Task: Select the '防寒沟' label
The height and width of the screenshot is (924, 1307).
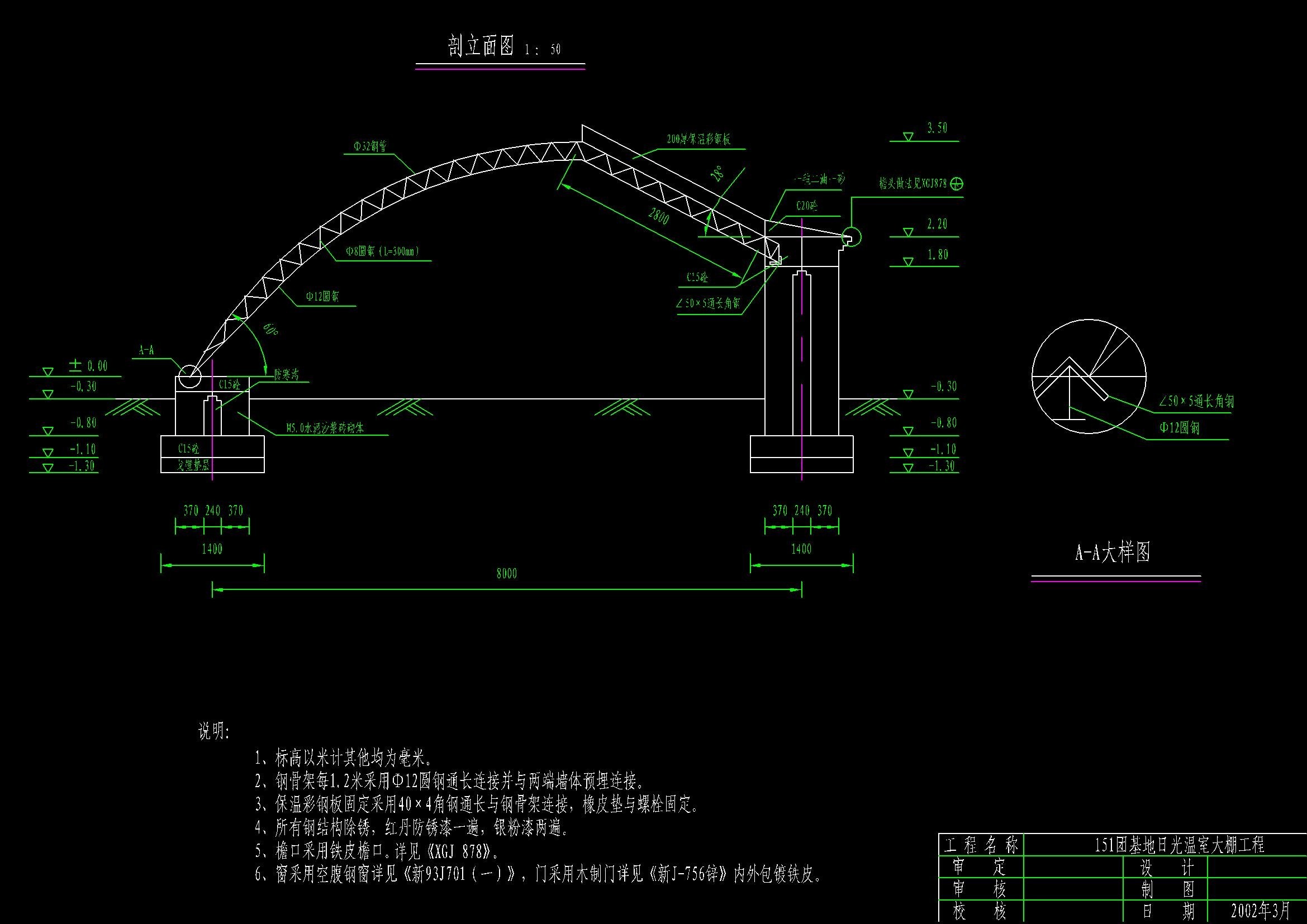Action: (x=286, y=374)
